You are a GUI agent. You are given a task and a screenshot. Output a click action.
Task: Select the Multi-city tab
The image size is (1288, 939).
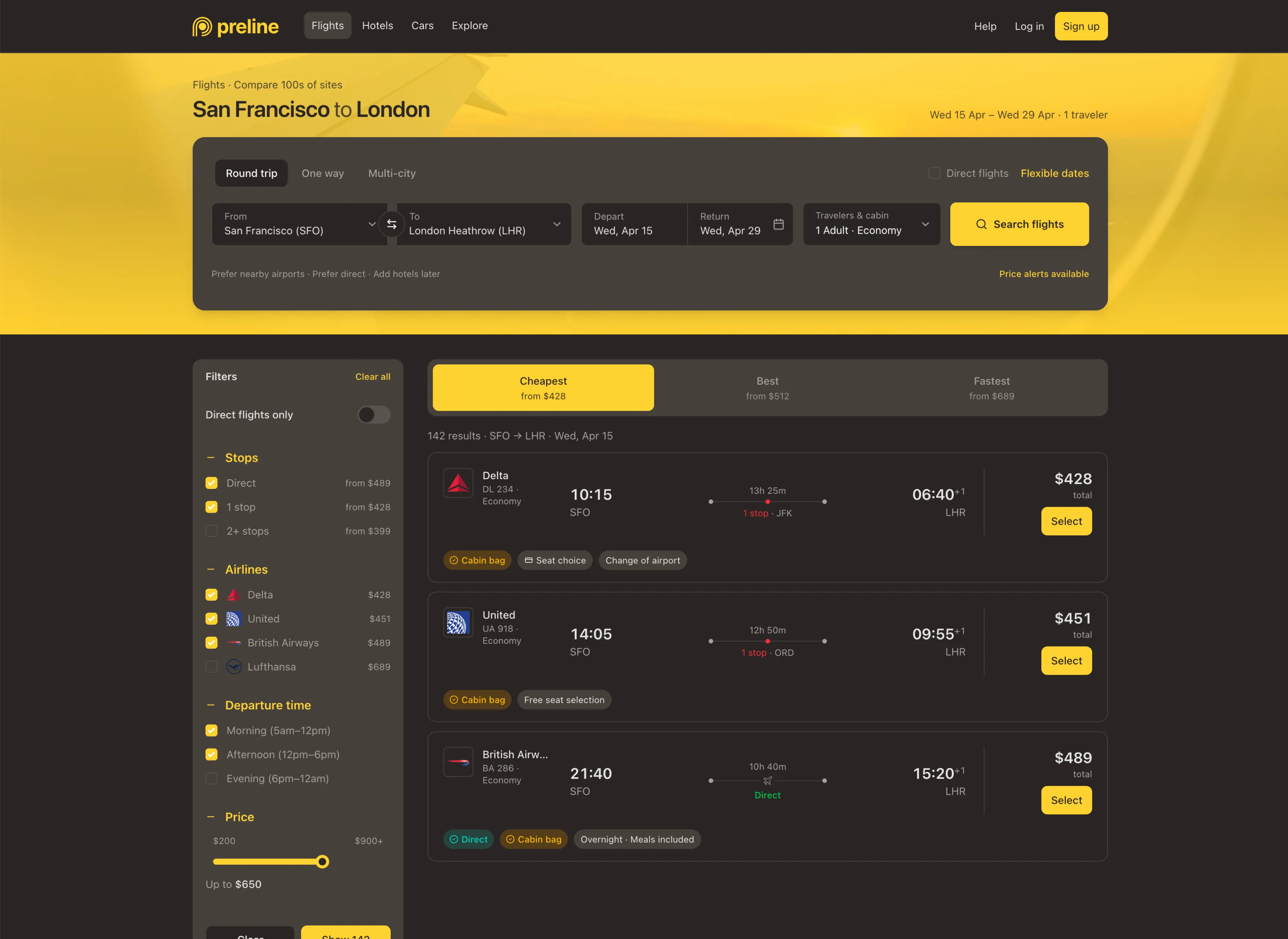pyautogui.click(x=392, y=173)
